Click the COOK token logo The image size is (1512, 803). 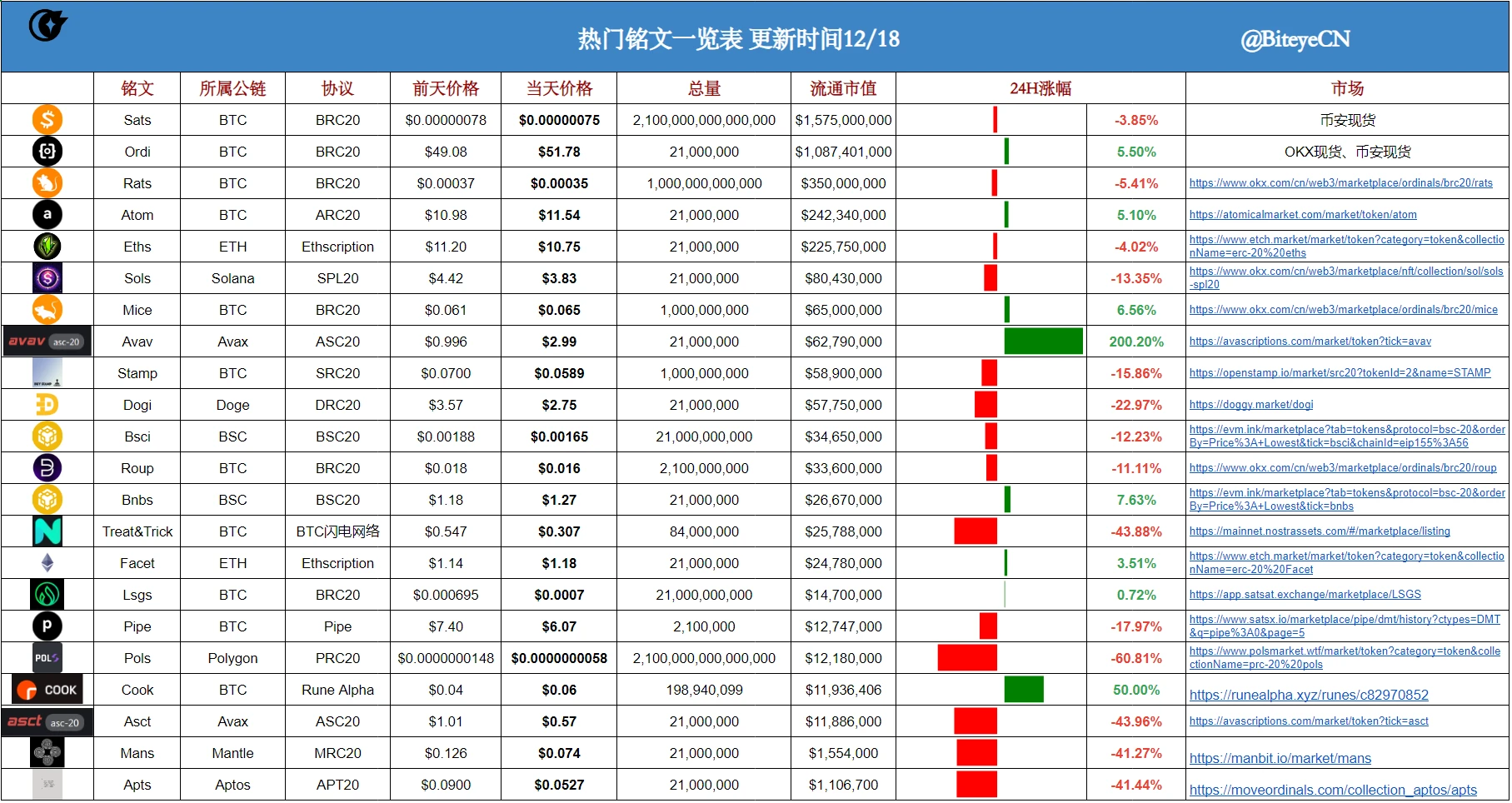[47, 690]
